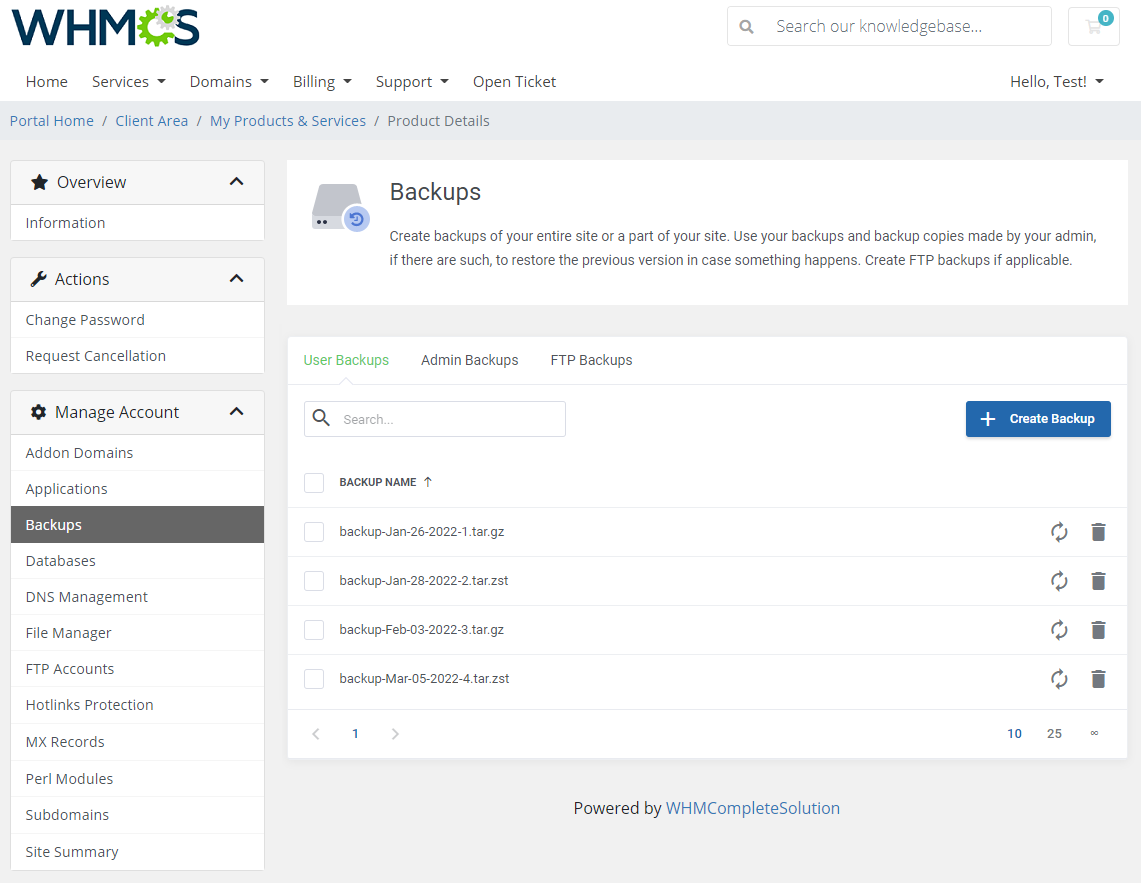Delete backup-Mar-05-2022-4.tar.zst using trash icon

pos(1098,679)
